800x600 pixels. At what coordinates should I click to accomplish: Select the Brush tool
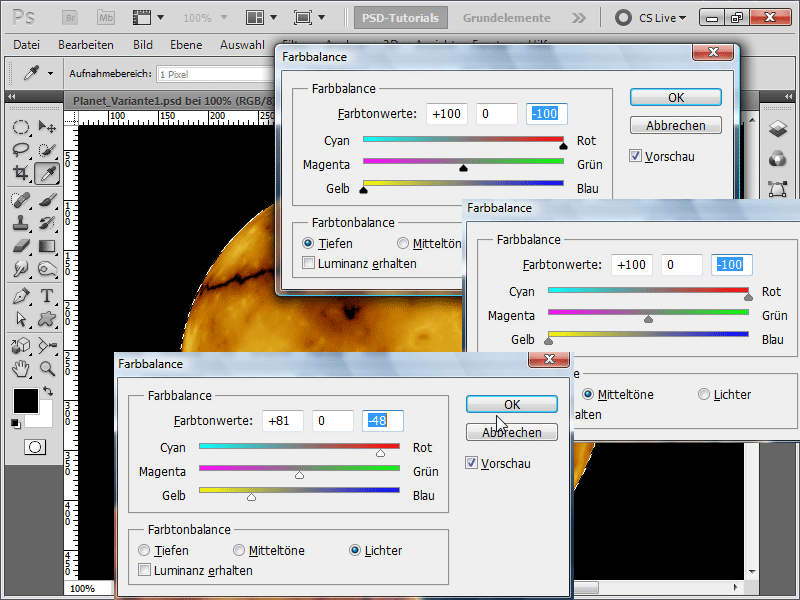47,200
